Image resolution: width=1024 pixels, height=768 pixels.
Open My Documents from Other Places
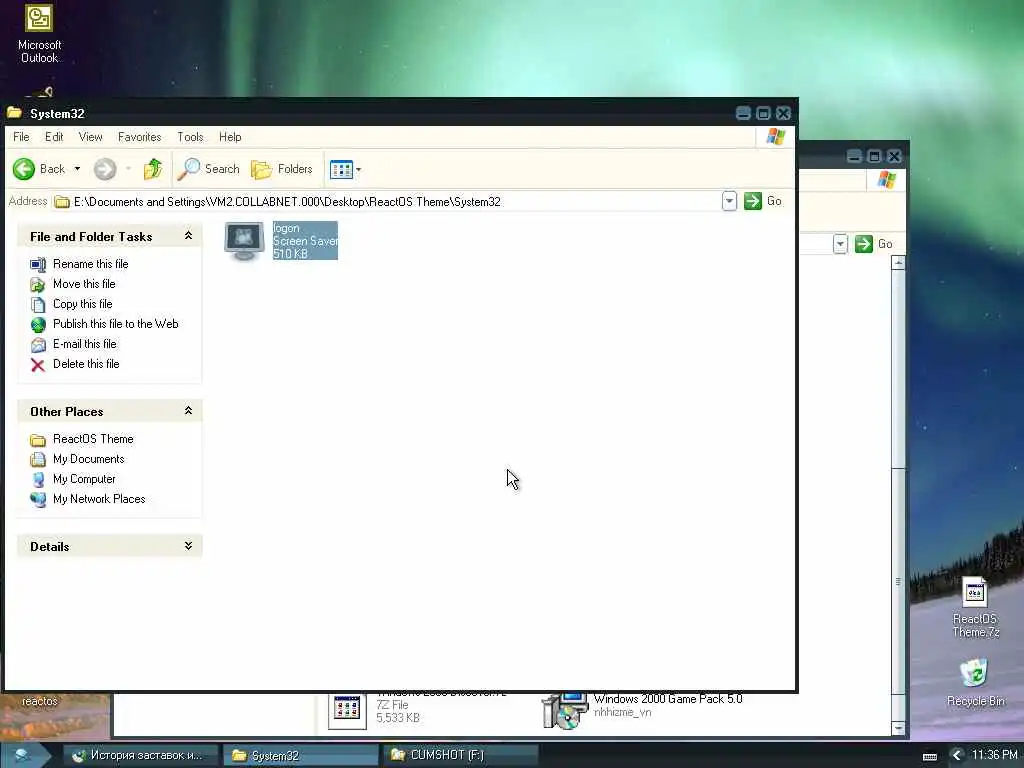(x=88, y=459)
